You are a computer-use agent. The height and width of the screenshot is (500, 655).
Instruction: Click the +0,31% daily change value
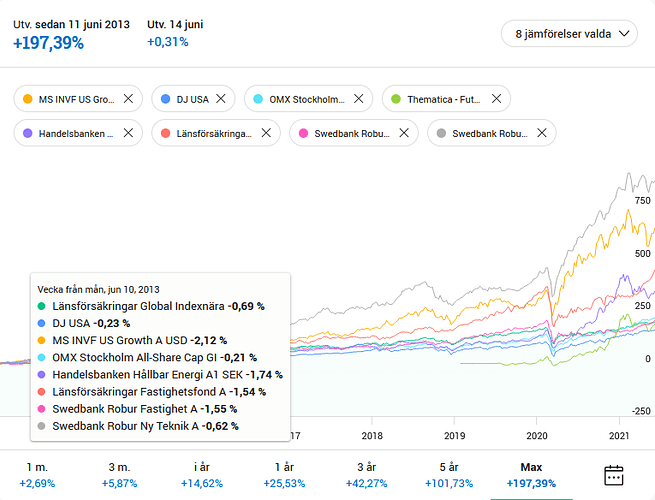click(168, 42)
